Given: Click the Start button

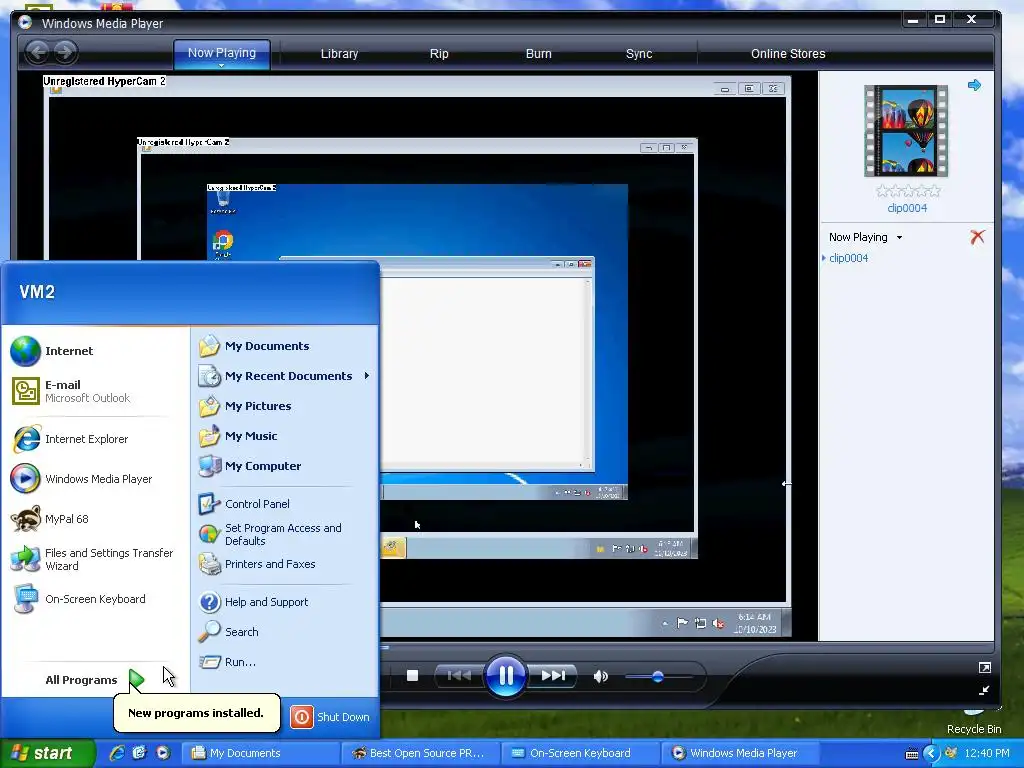Looking at the screenshot, I should [46, 753].
